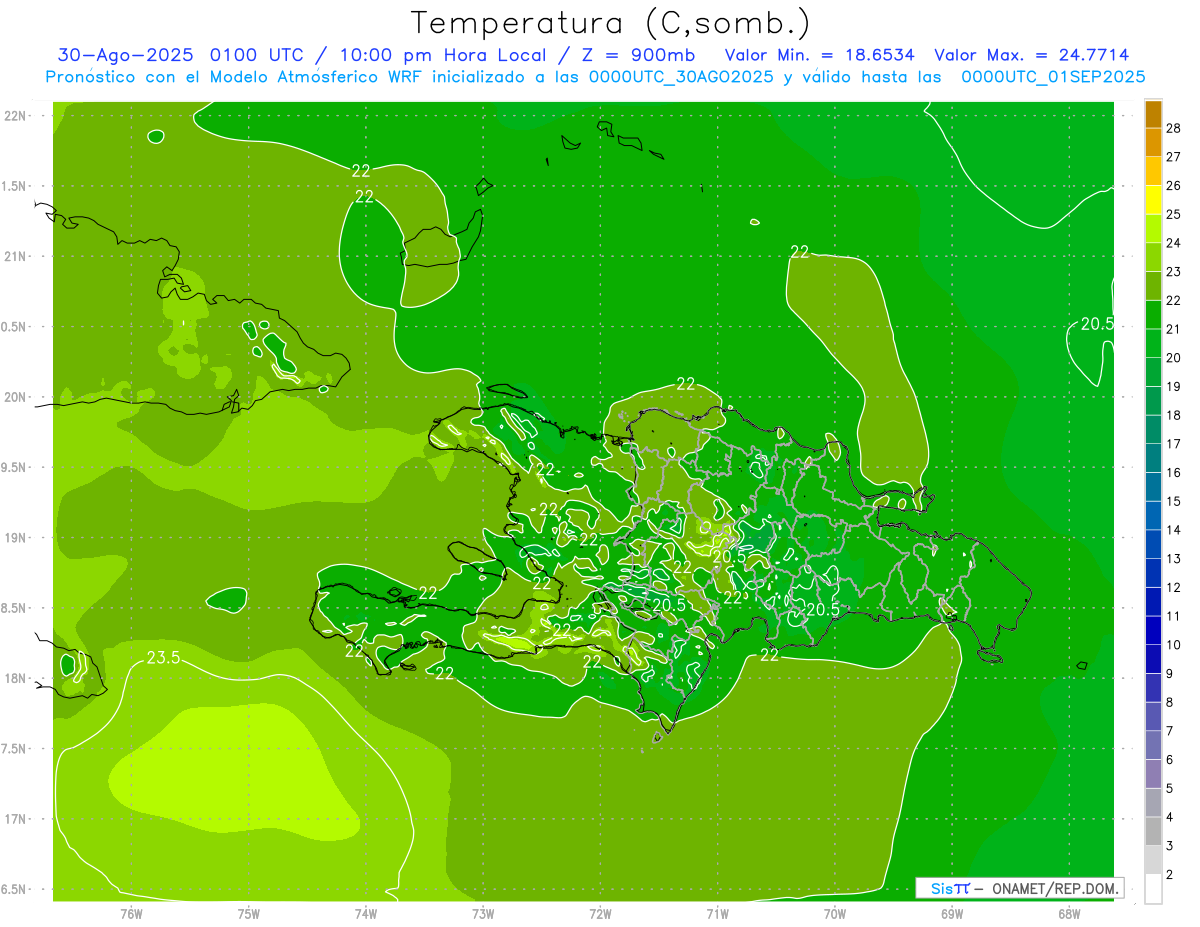This screenshot has width=1200, height=927.
Task: Click the '72W' longitude axis label
Action: [600, 913]
